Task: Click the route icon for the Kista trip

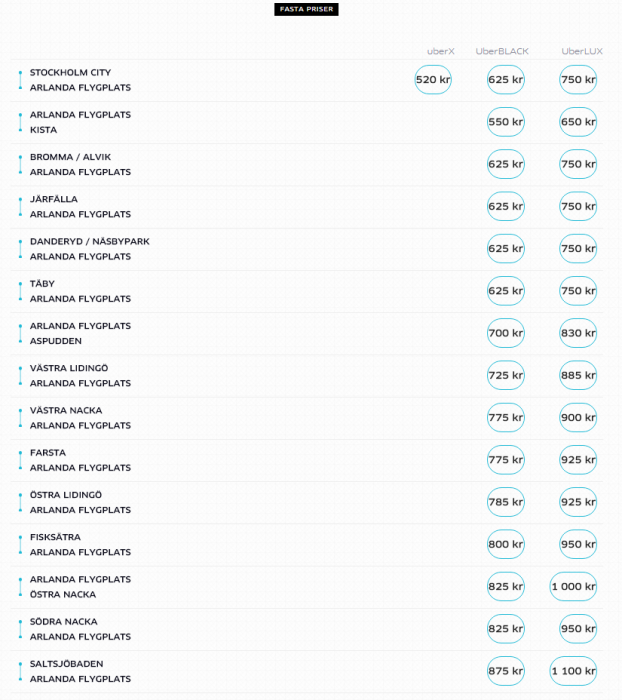Action: click(x=20, y=122)
